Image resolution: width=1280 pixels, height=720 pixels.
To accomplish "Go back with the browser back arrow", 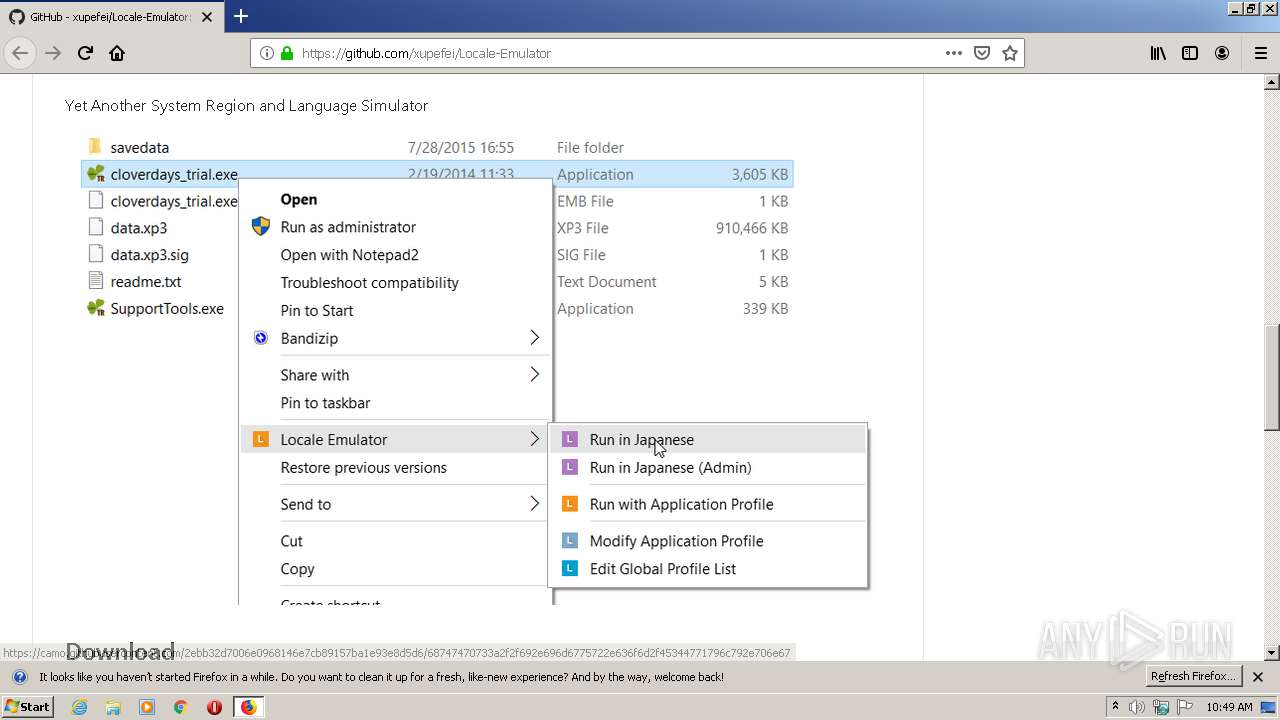I will tap(21, 53).
